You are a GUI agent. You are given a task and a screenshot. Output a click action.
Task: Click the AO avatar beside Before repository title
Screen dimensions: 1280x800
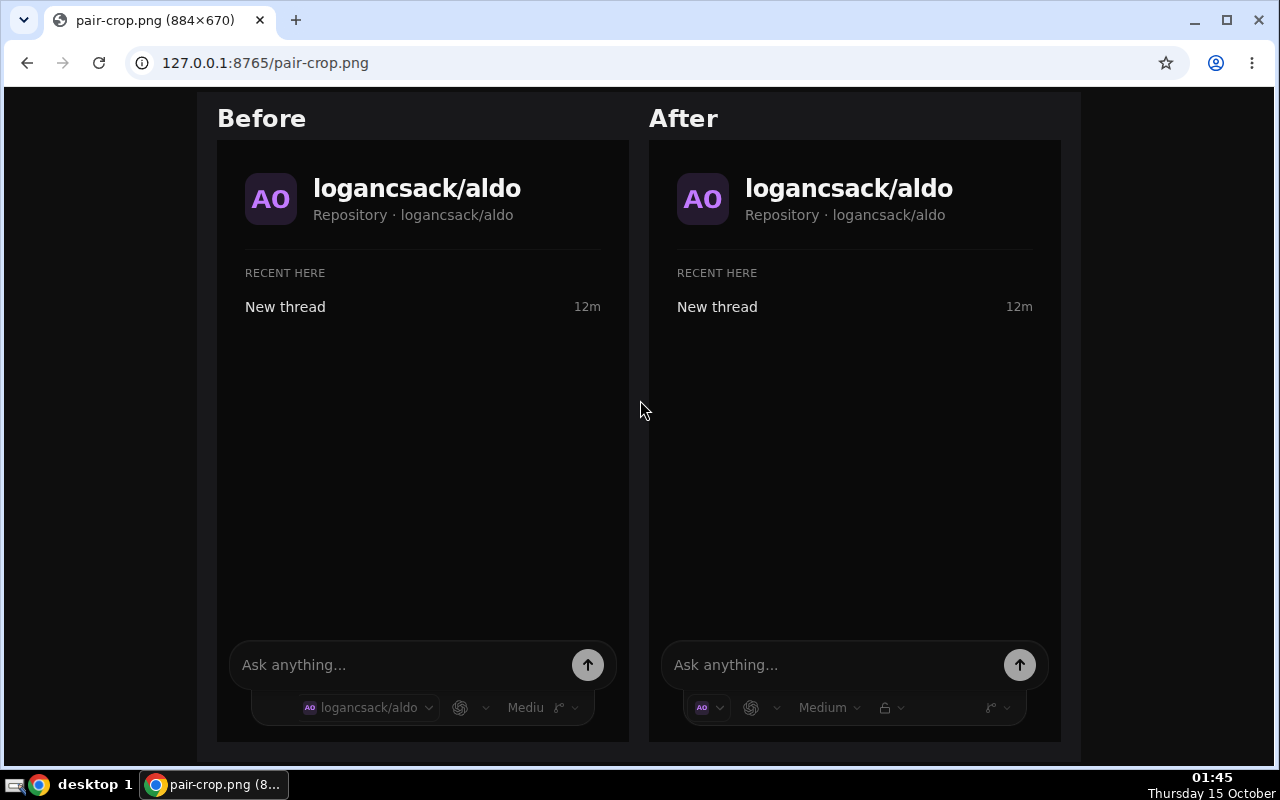point(271,199)
